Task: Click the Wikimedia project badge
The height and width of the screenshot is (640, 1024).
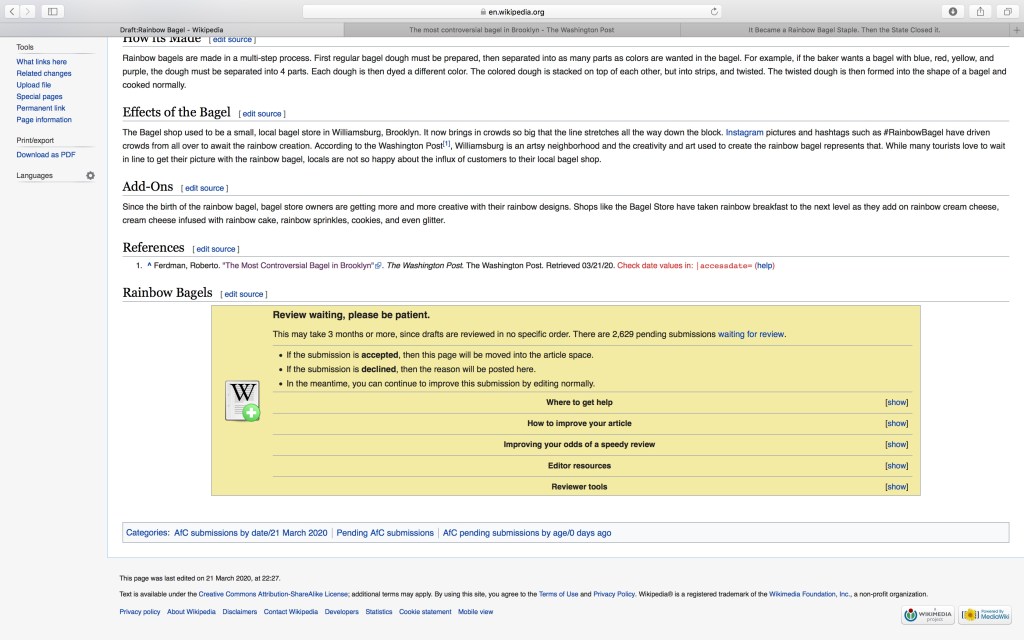Action: click(x=926, y=615)
